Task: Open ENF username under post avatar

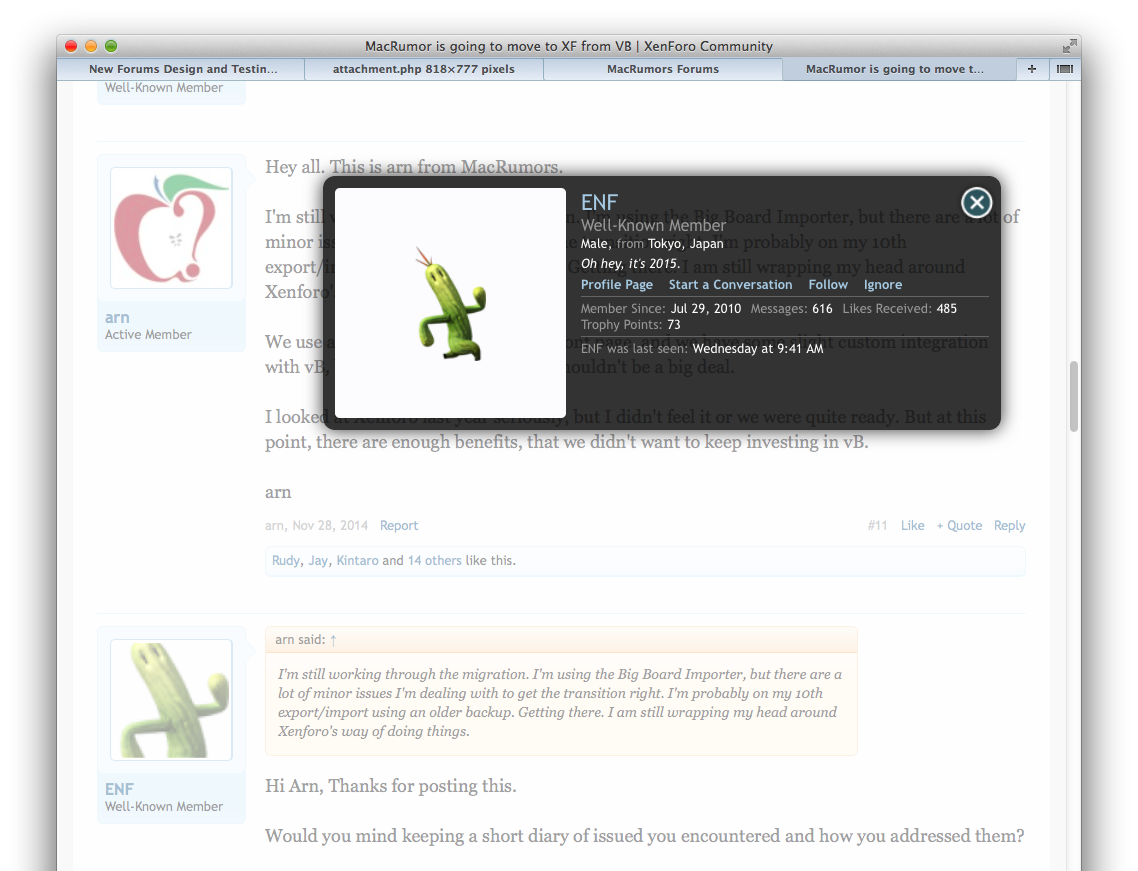Action: pyautogui.click(x=119, y=789)
